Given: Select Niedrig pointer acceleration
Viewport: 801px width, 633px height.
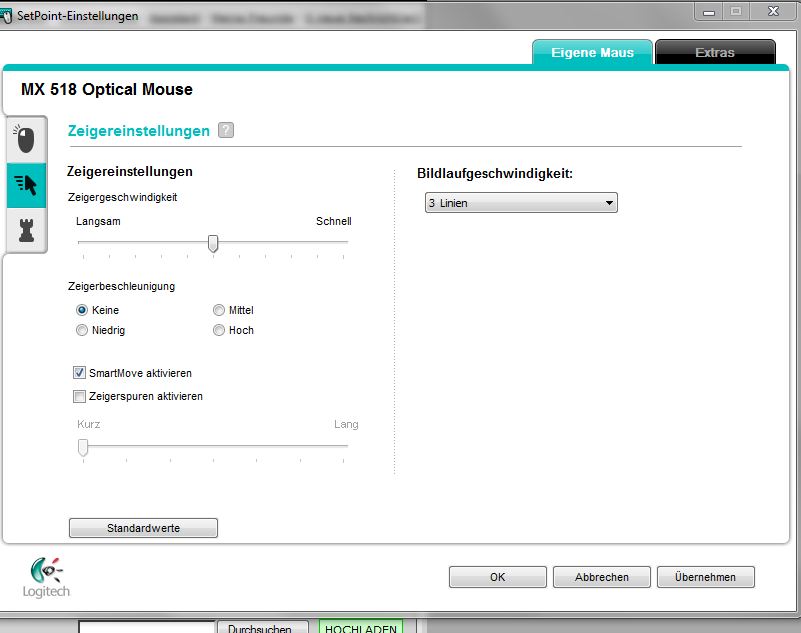Looking at the screenshot, I should tap(82, 330).
